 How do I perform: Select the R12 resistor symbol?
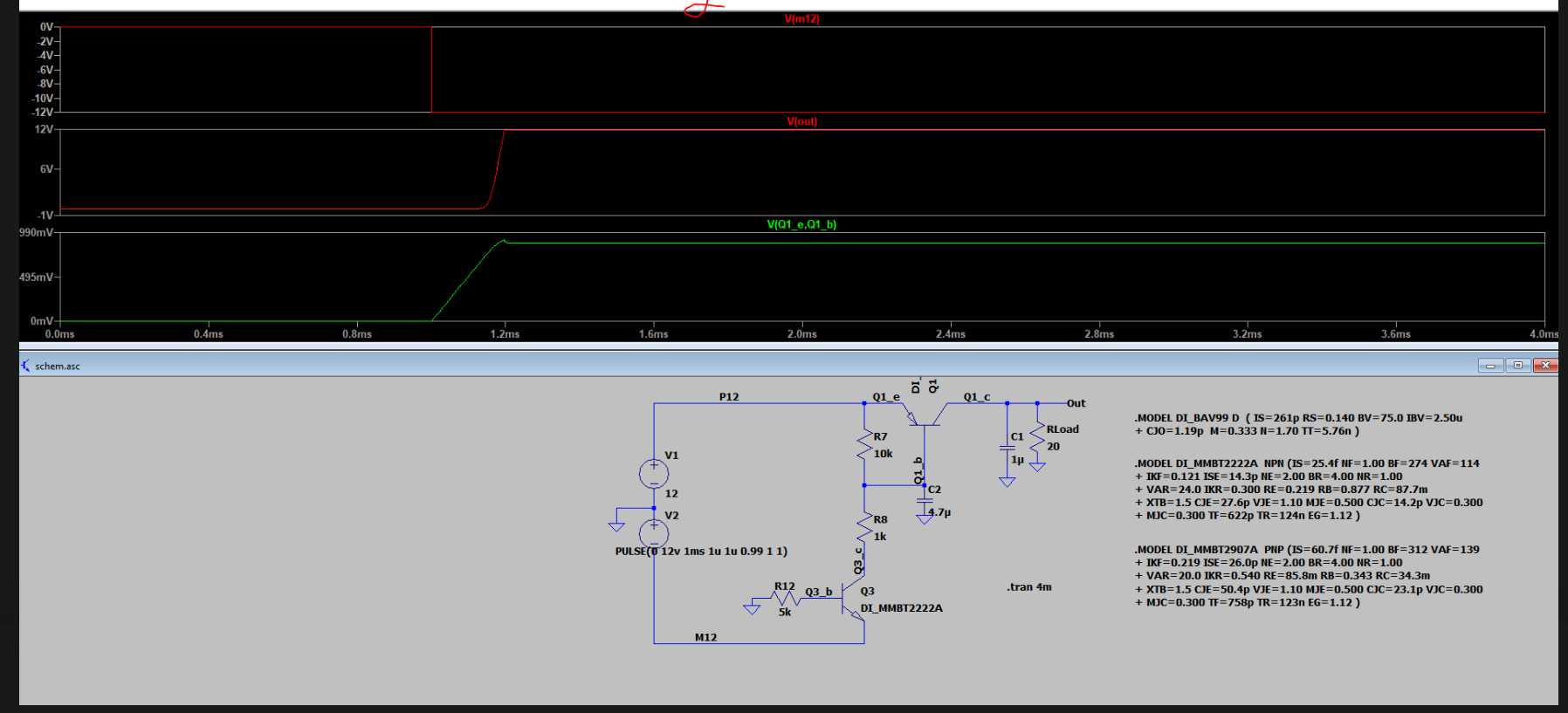tap(786, 598)
